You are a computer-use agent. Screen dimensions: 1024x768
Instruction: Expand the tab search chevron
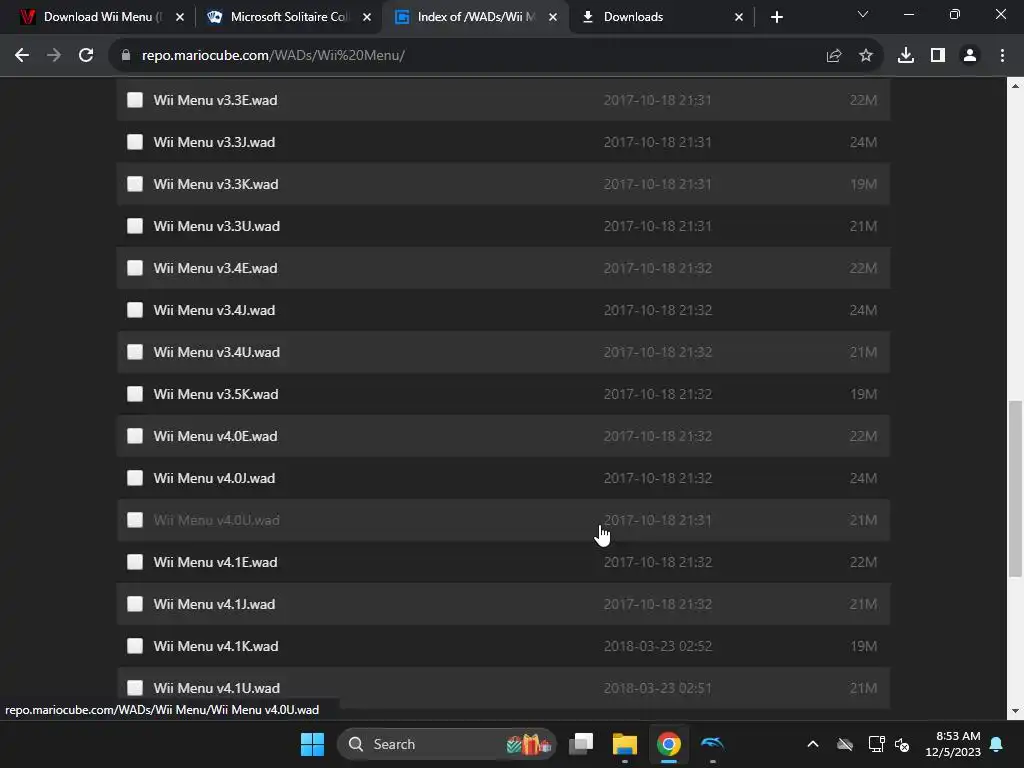pyautogui.click(x=863, y=14)
